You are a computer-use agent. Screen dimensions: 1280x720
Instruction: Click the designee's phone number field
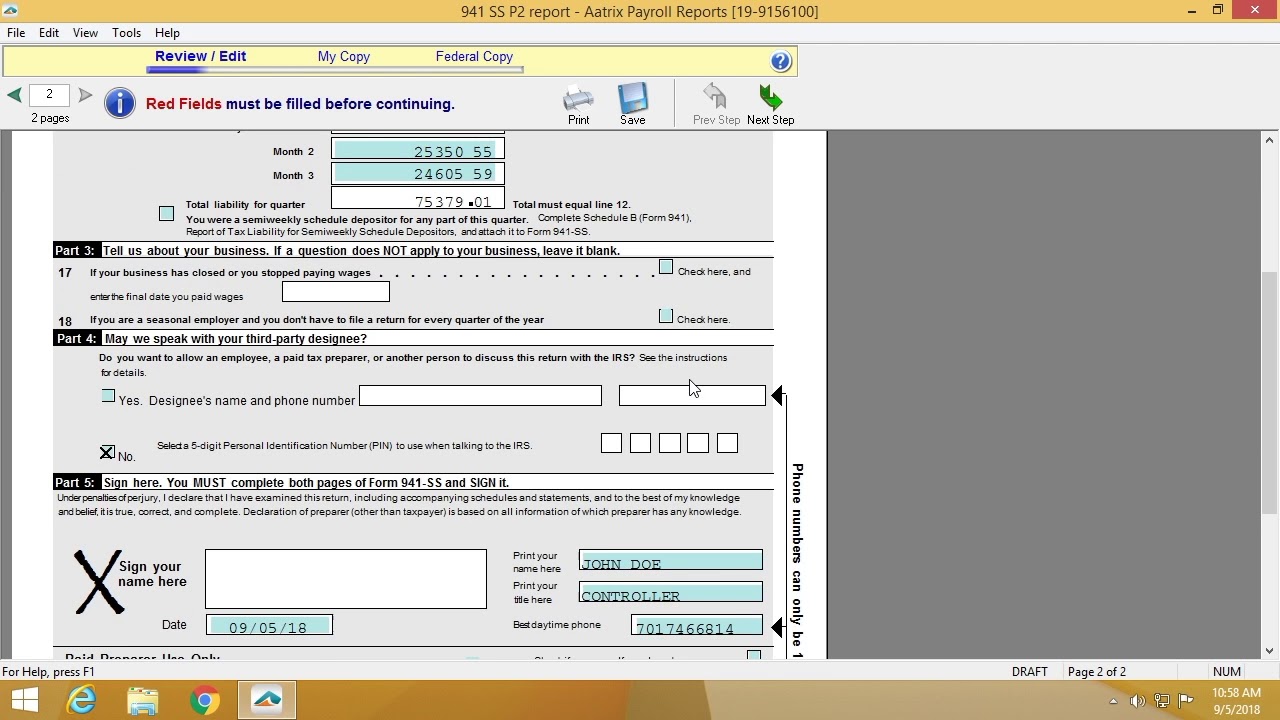(692, 396)
